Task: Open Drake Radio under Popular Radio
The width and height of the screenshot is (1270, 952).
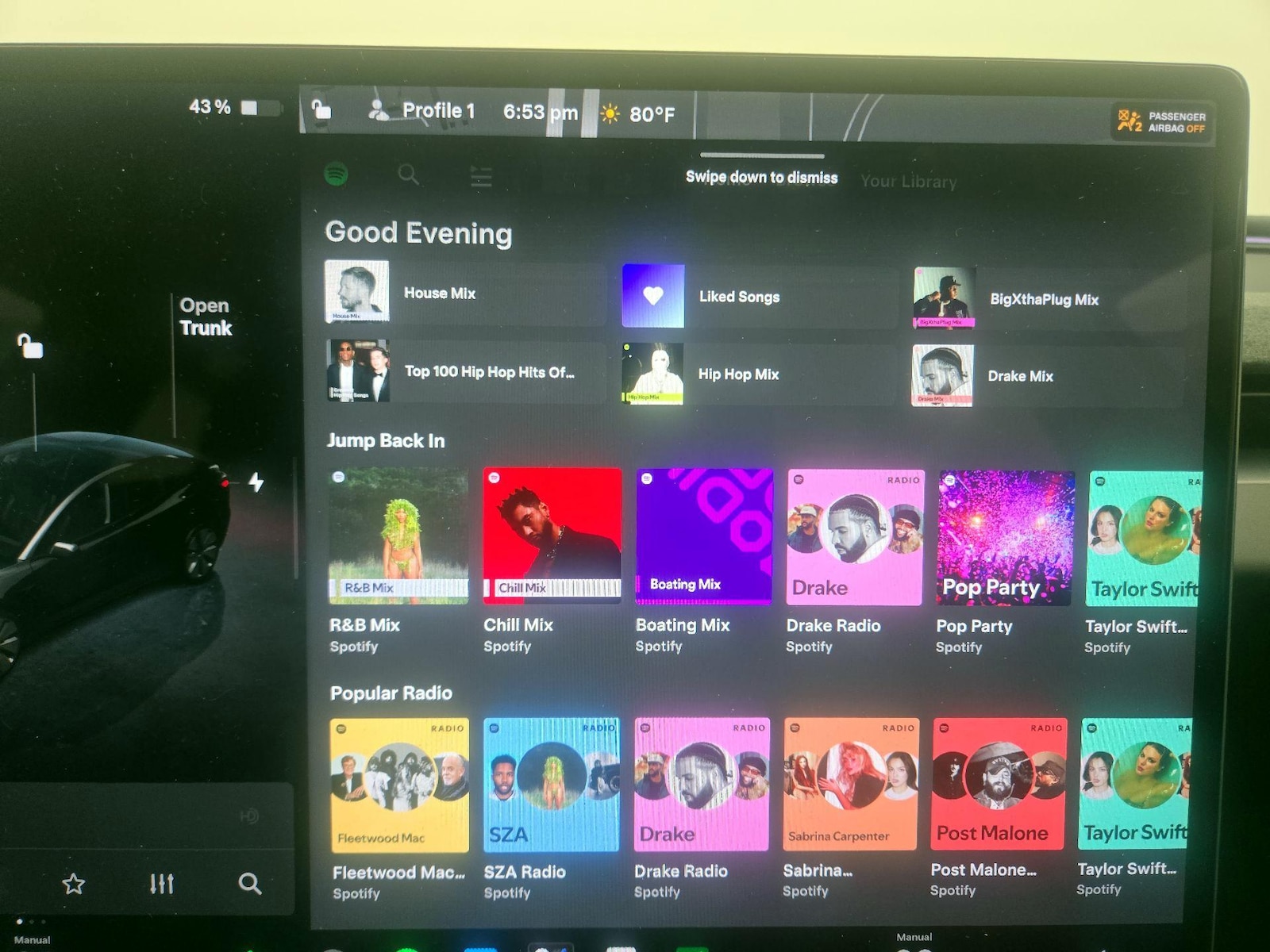Action: click(702, 784)
